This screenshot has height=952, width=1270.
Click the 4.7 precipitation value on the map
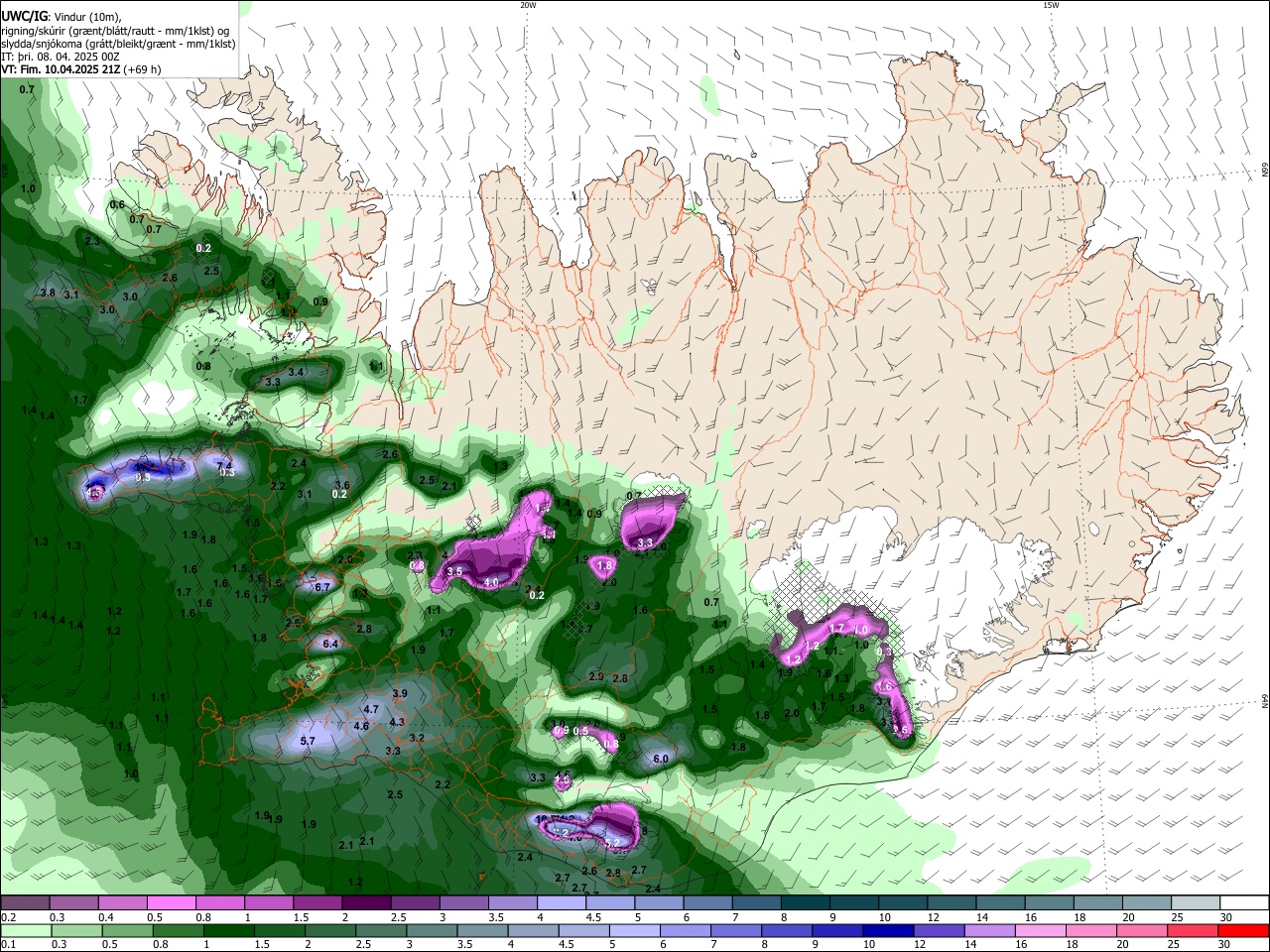tap(372, 709)
